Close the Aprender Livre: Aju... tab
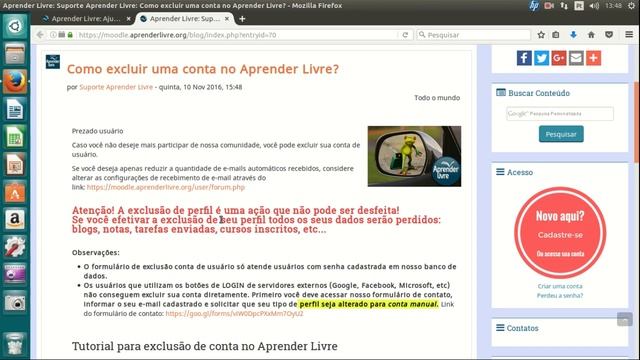This screenshot has height=360, width=640. point(129,19)
